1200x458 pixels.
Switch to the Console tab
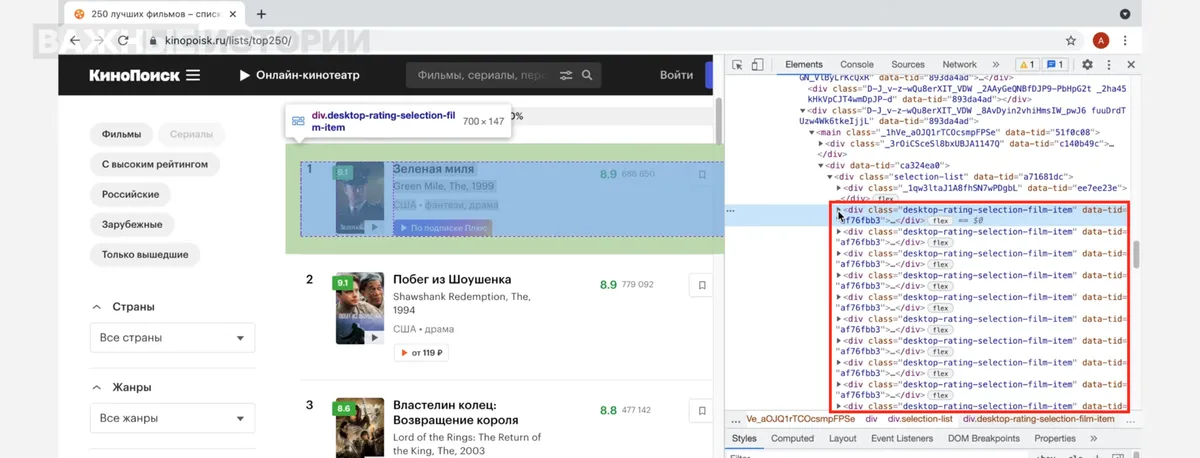(x=857, y=64)
